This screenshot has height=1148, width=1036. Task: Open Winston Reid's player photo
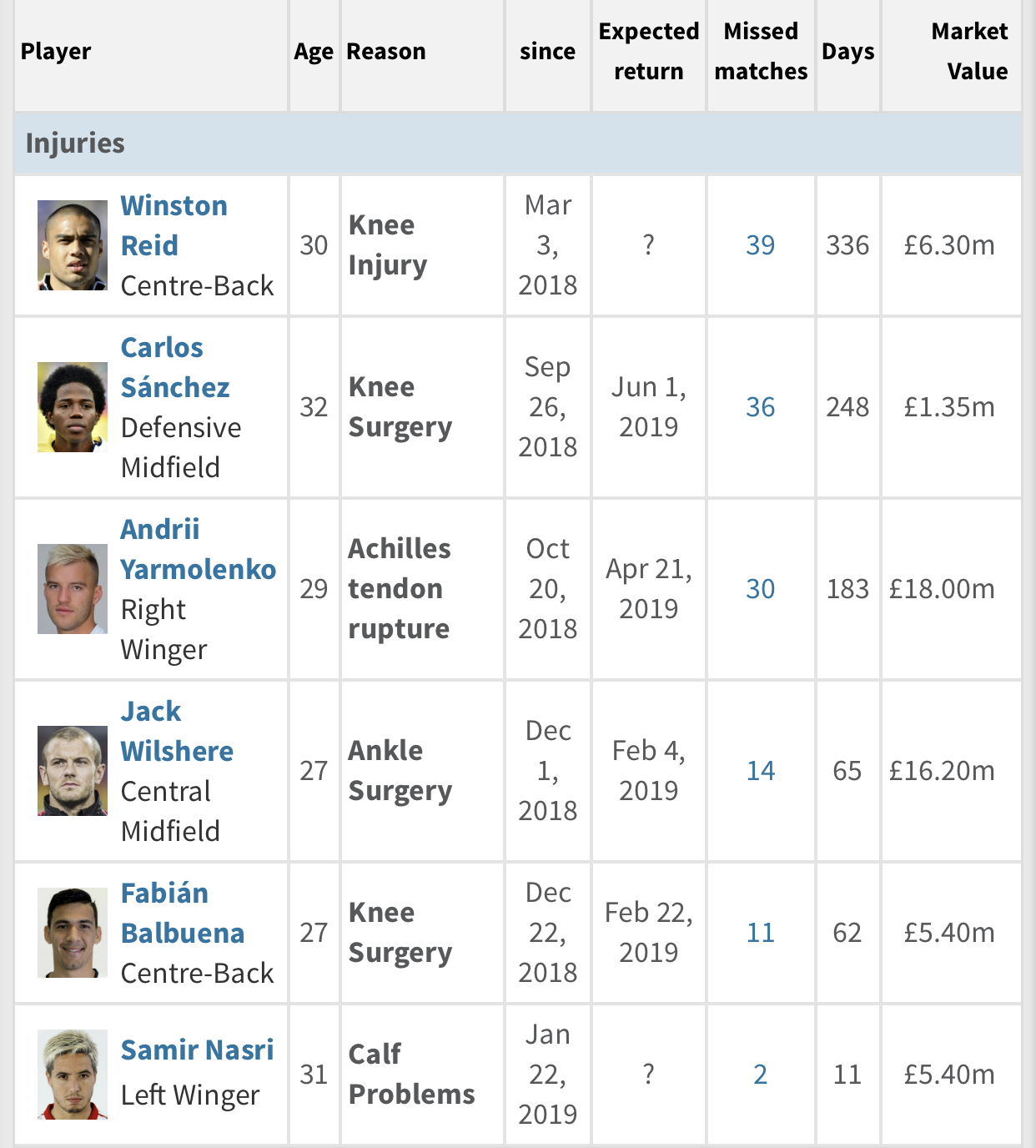73,245
